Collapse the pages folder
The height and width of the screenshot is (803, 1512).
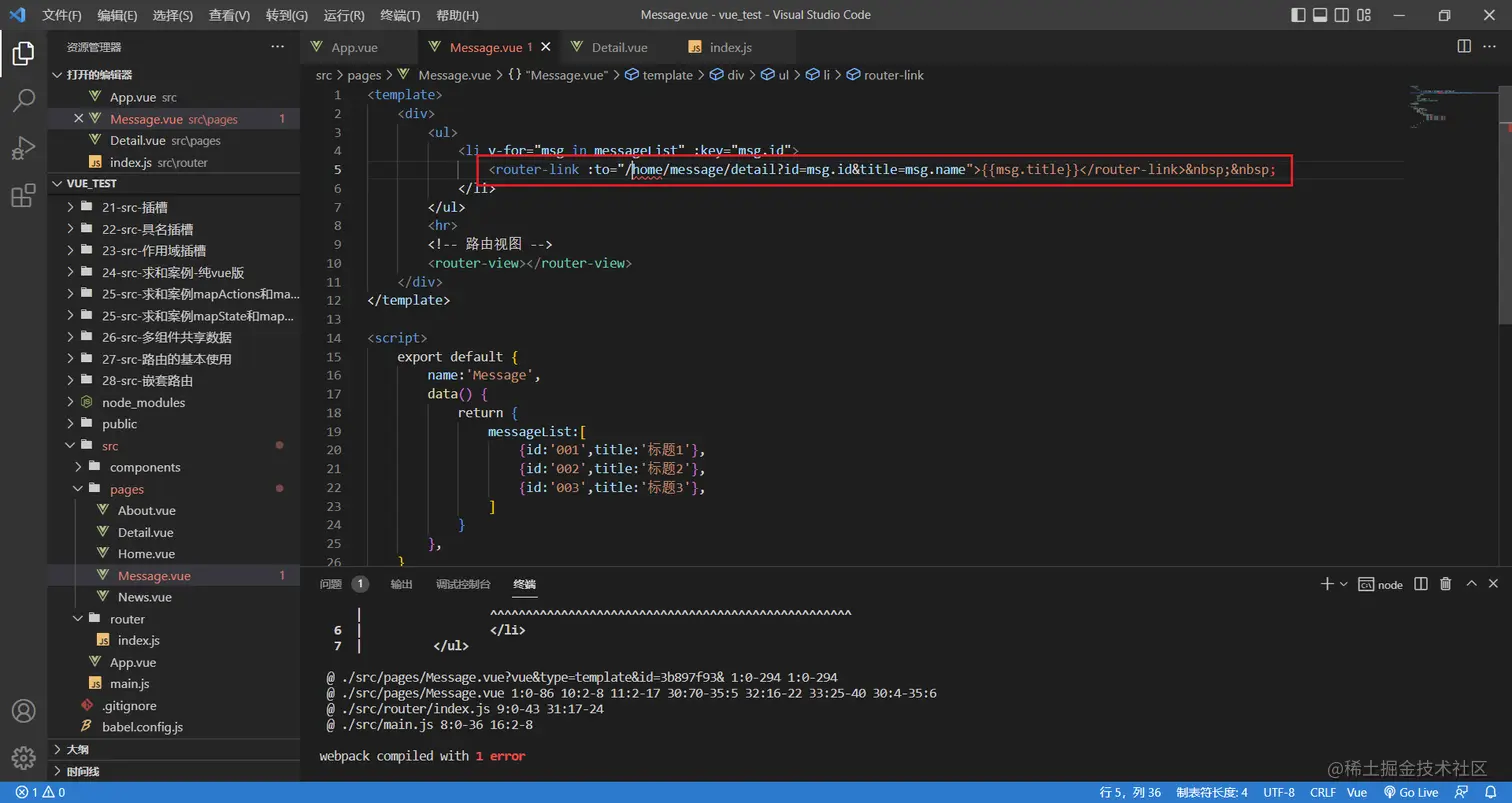[126, 489]
